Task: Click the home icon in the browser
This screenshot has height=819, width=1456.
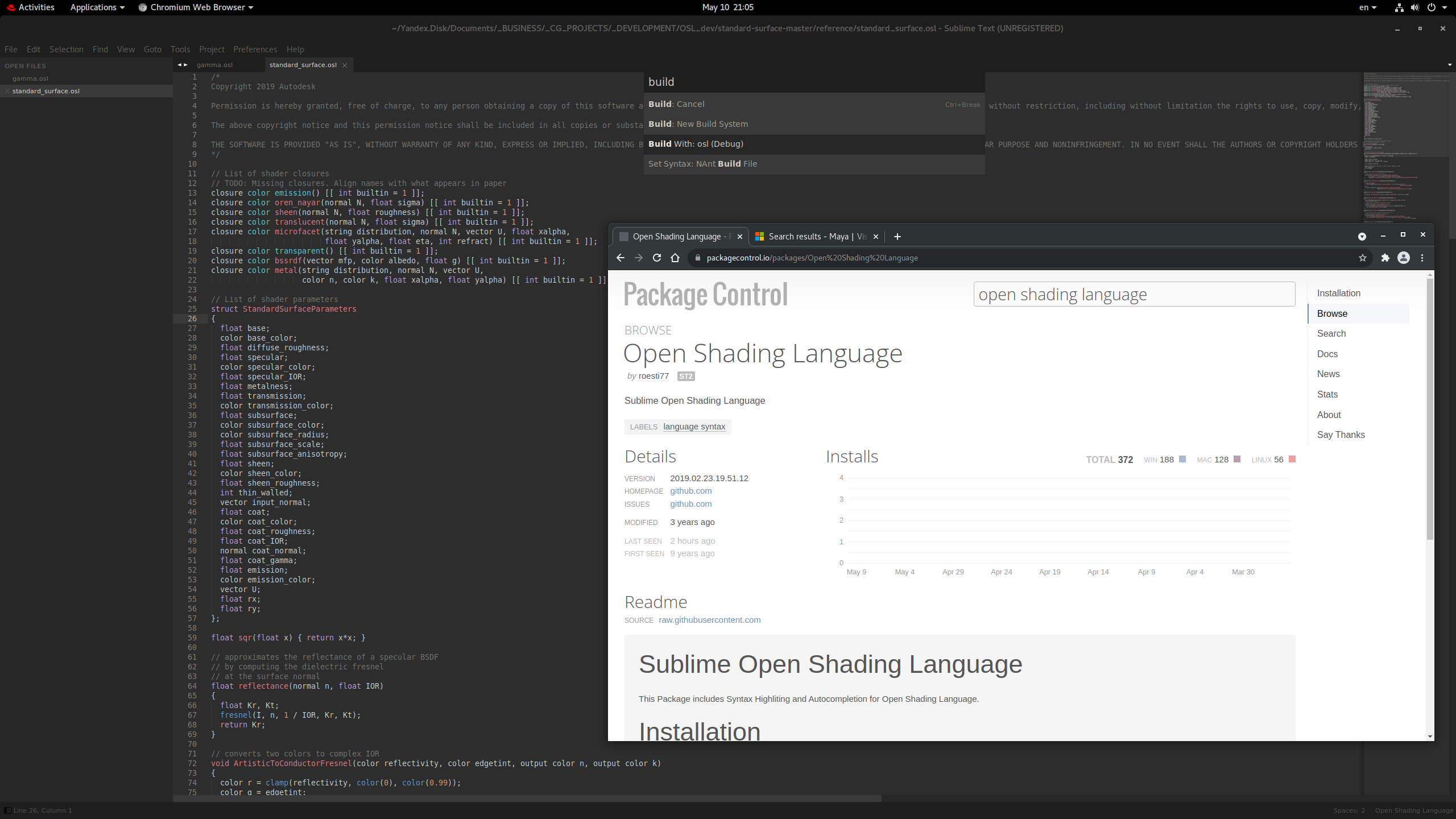Action: point(675,258)
